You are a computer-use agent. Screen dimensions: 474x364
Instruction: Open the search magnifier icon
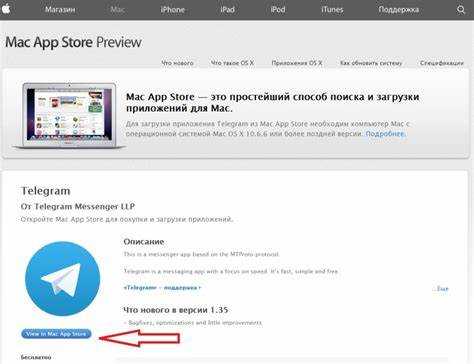tap(461, 10)
